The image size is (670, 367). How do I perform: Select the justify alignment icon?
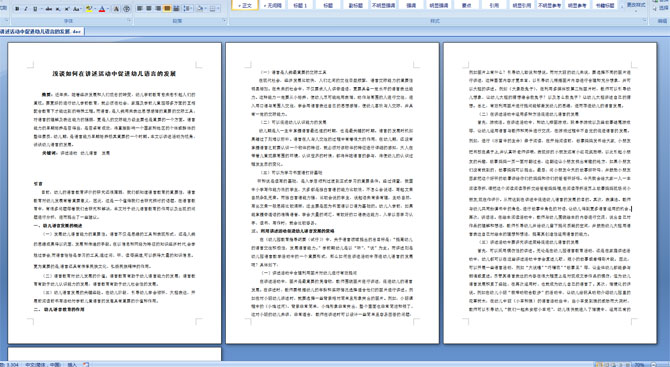click(x=167, y=9)
